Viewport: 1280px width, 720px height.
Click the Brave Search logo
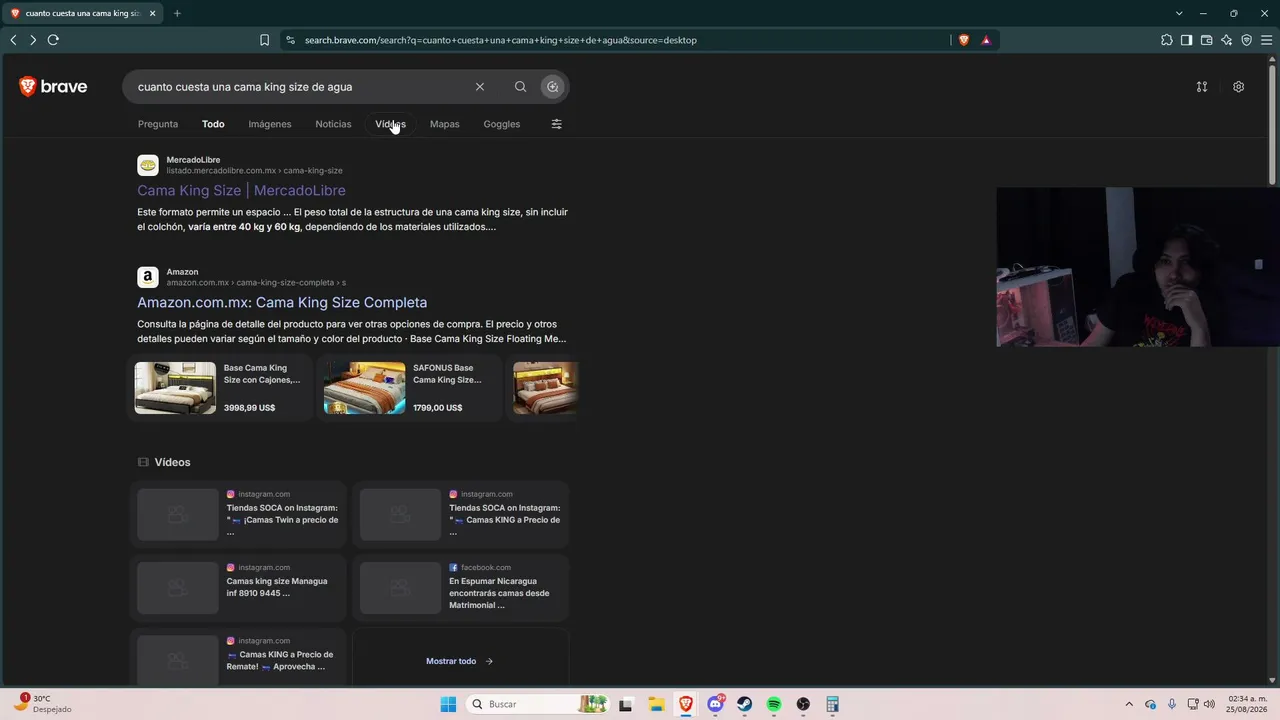click(53, 87)
